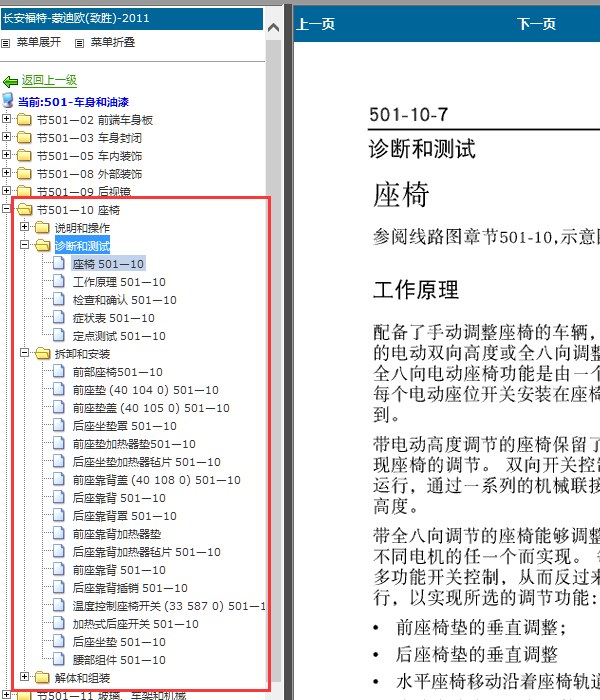Open 后座靠背加热器毡片 501—10 entry
The height and width of the screenshot is (700, 600).
(146, 552)
